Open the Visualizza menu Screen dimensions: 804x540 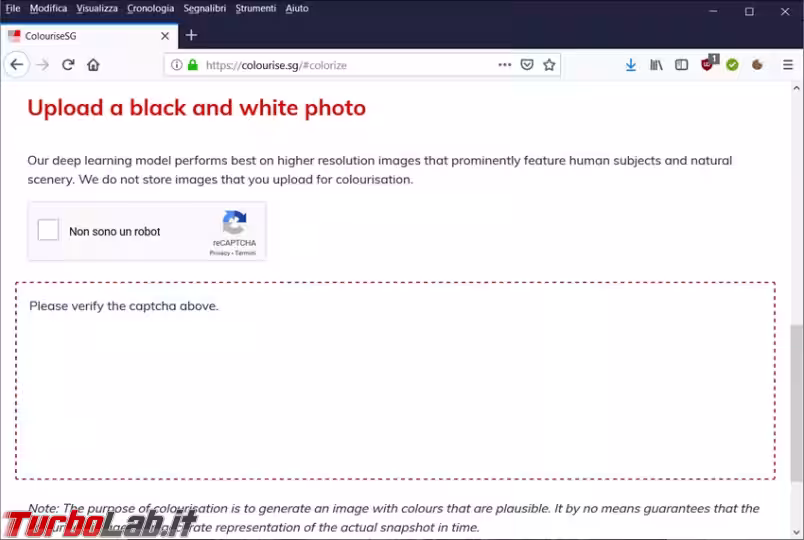(x=97, y=9)
